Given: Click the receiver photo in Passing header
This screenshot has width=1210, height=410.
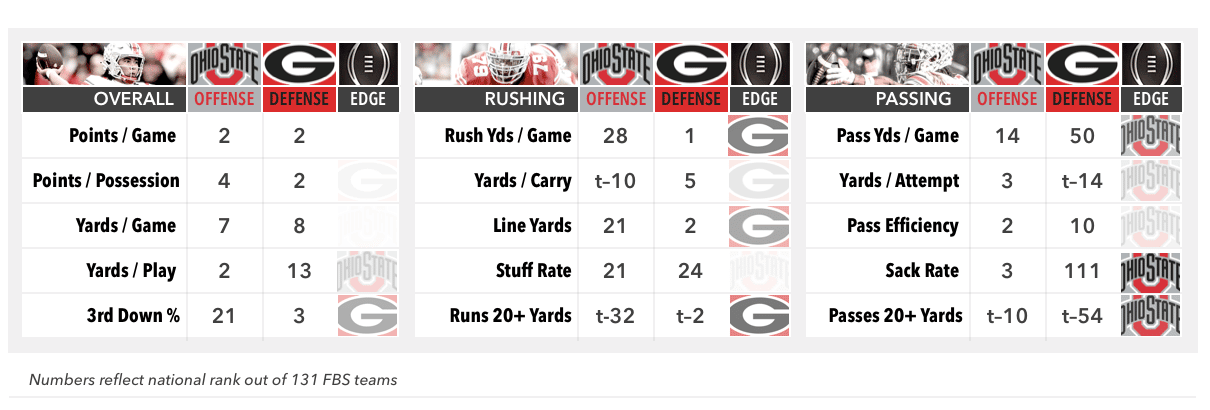Looking at the screenshot, I should (x=888, y=65).
